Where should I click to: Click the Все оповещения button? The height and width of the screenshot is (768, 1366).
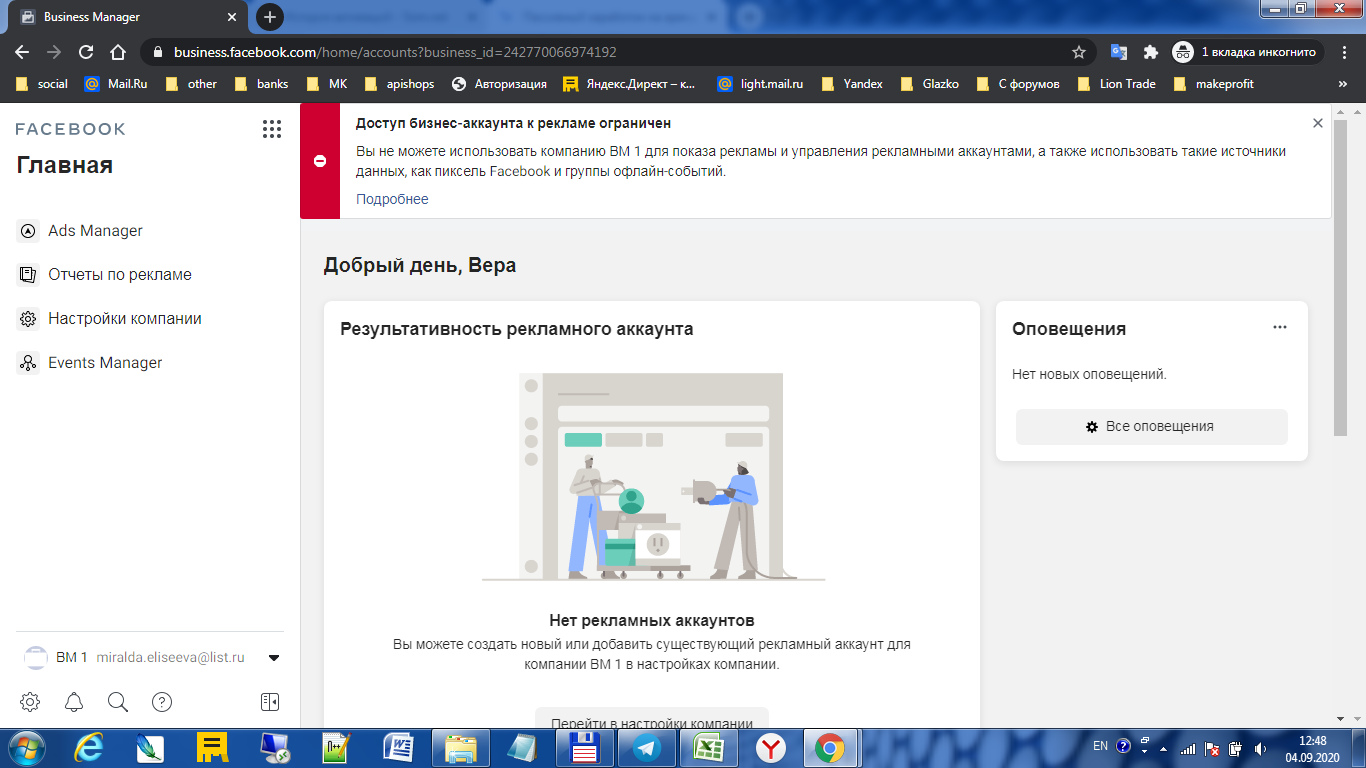tap(1152, 426)
